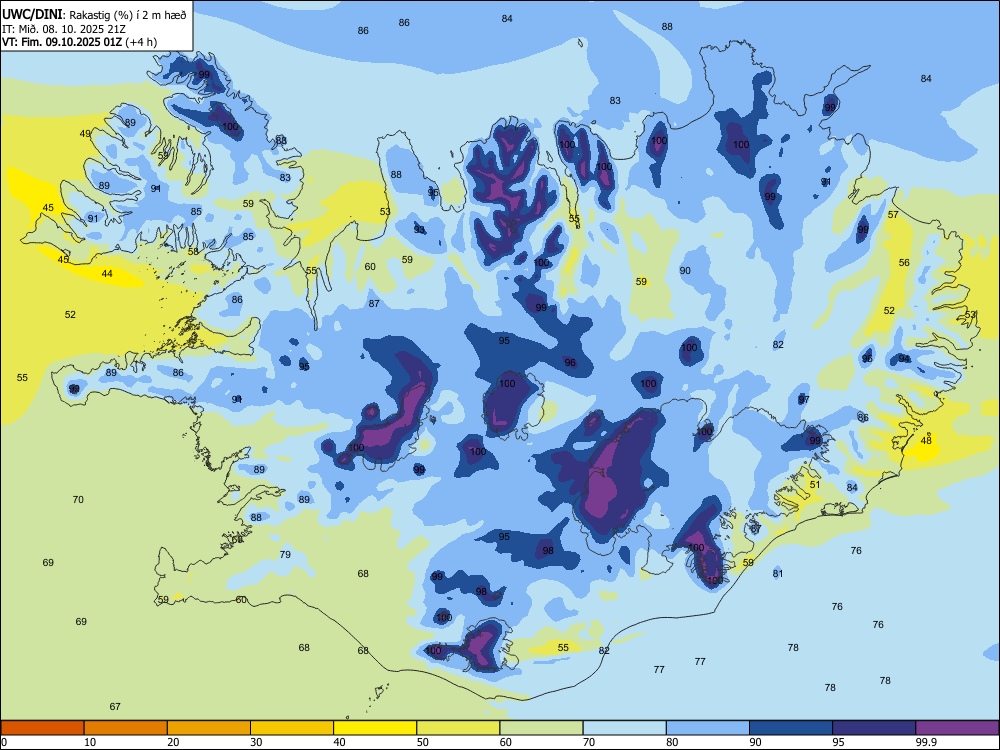This screenshot has width=1000, height=750.
Task: Click the legend tick label 20
Action: pyautogui.click(x=173, y=742)
